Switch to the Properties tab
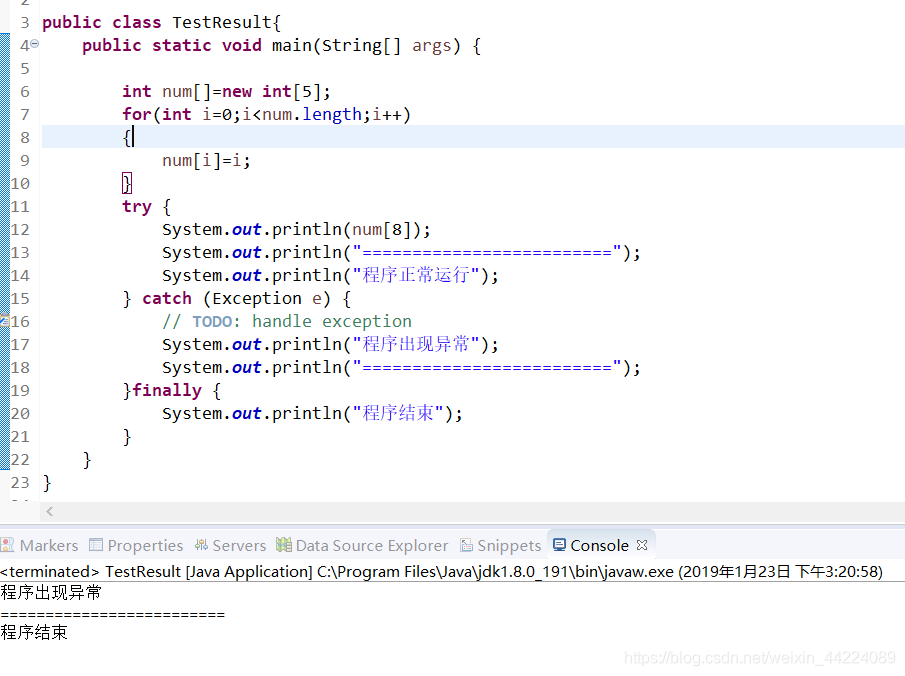The image size is (905, 676). (136, 546)
